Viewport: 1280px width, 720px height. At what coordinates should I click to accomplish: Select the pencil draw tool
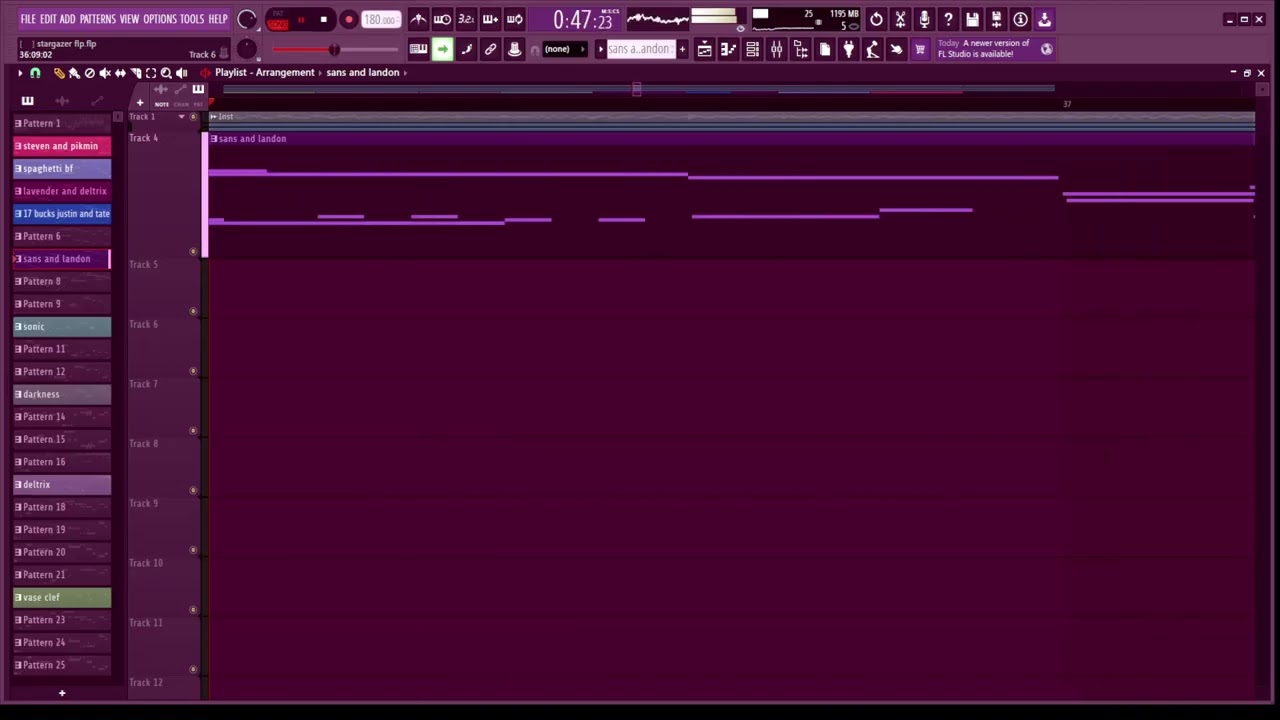[59, 73]
